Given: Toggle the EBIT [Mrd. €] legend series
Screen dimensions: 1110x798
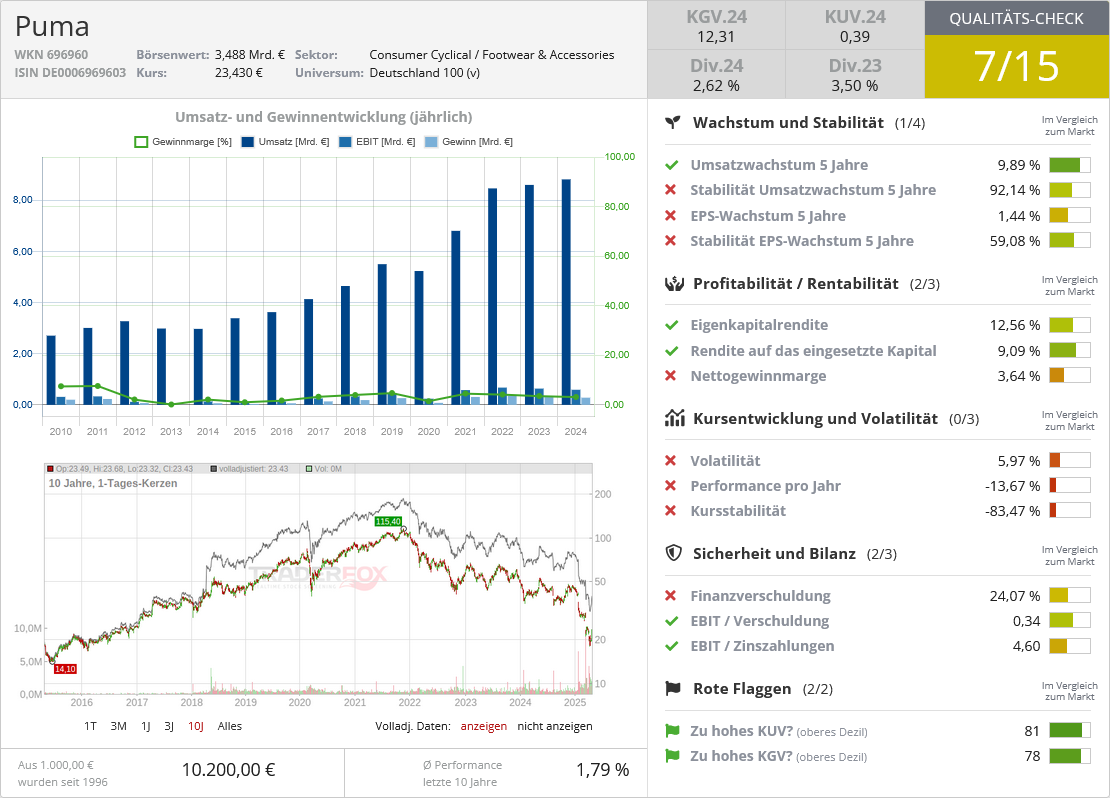Looking at the screenshot, I should click(377, 142).
